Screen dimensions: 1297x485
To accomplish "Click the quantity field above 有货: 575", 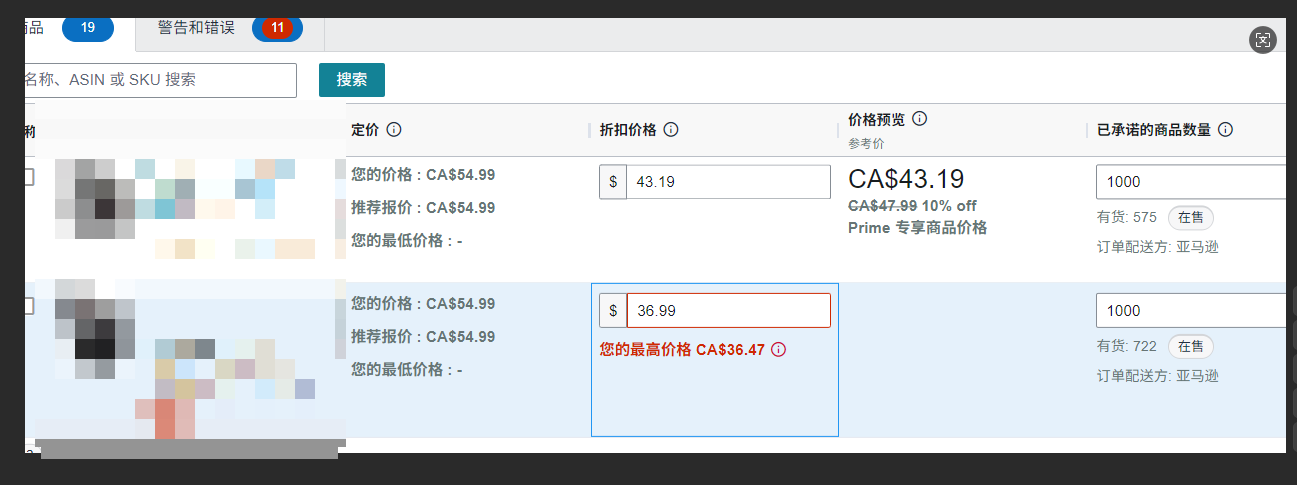I will tap(1190, 182).
